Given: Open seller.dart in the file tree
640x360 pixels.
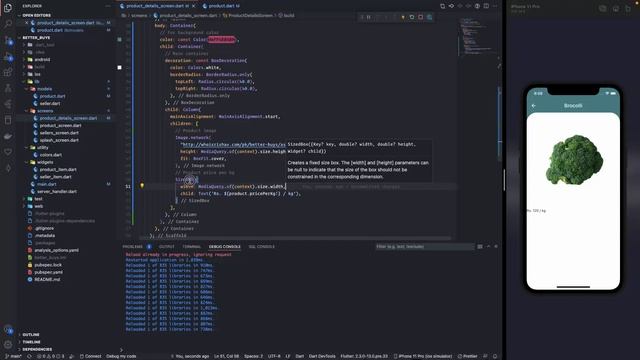Looking at the screenshot, I should [65, 104].
